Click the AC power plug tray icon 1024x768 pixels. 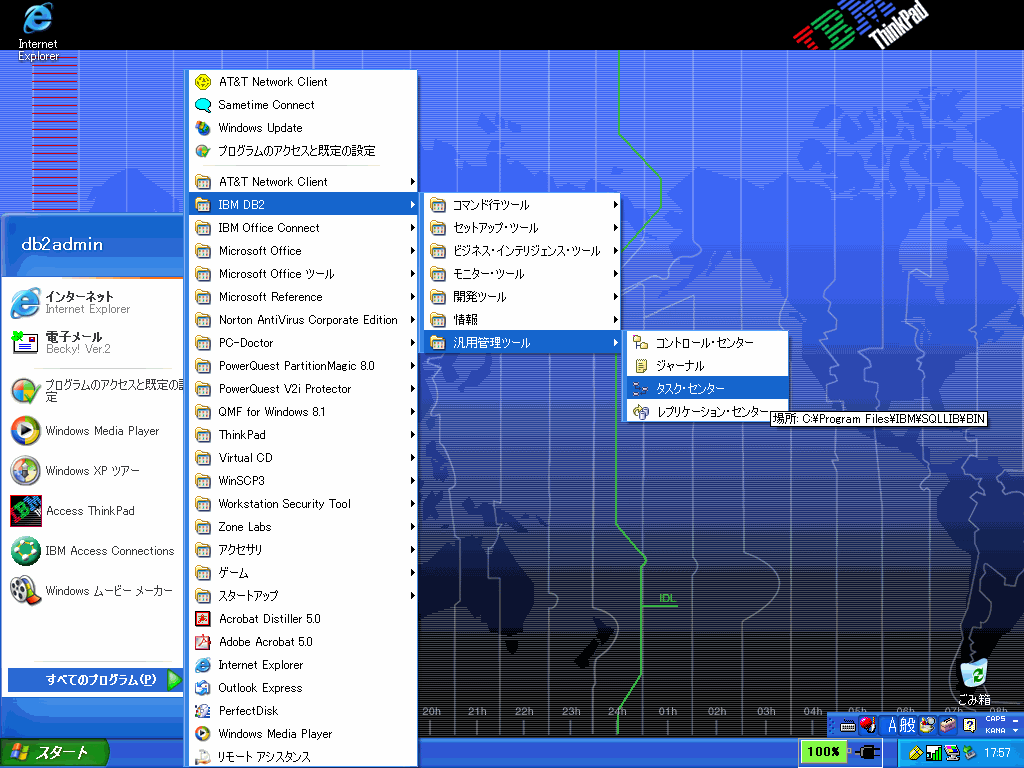(x=867, y=752)
